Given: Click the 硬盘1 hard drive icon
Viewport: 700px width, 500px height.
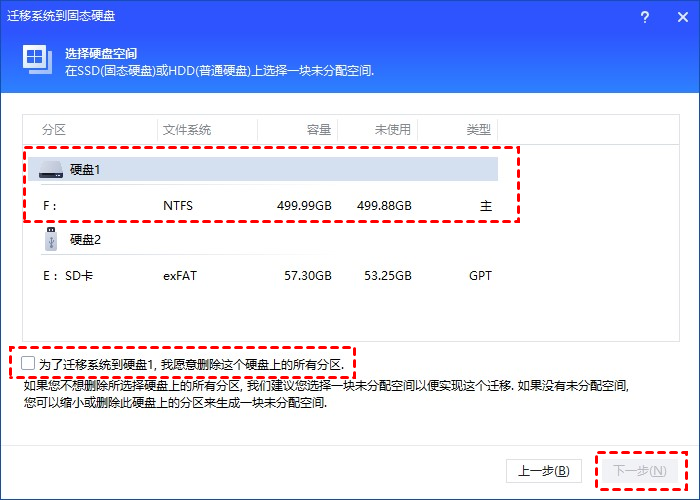Looking at the screenshot, I should [51, 171].
